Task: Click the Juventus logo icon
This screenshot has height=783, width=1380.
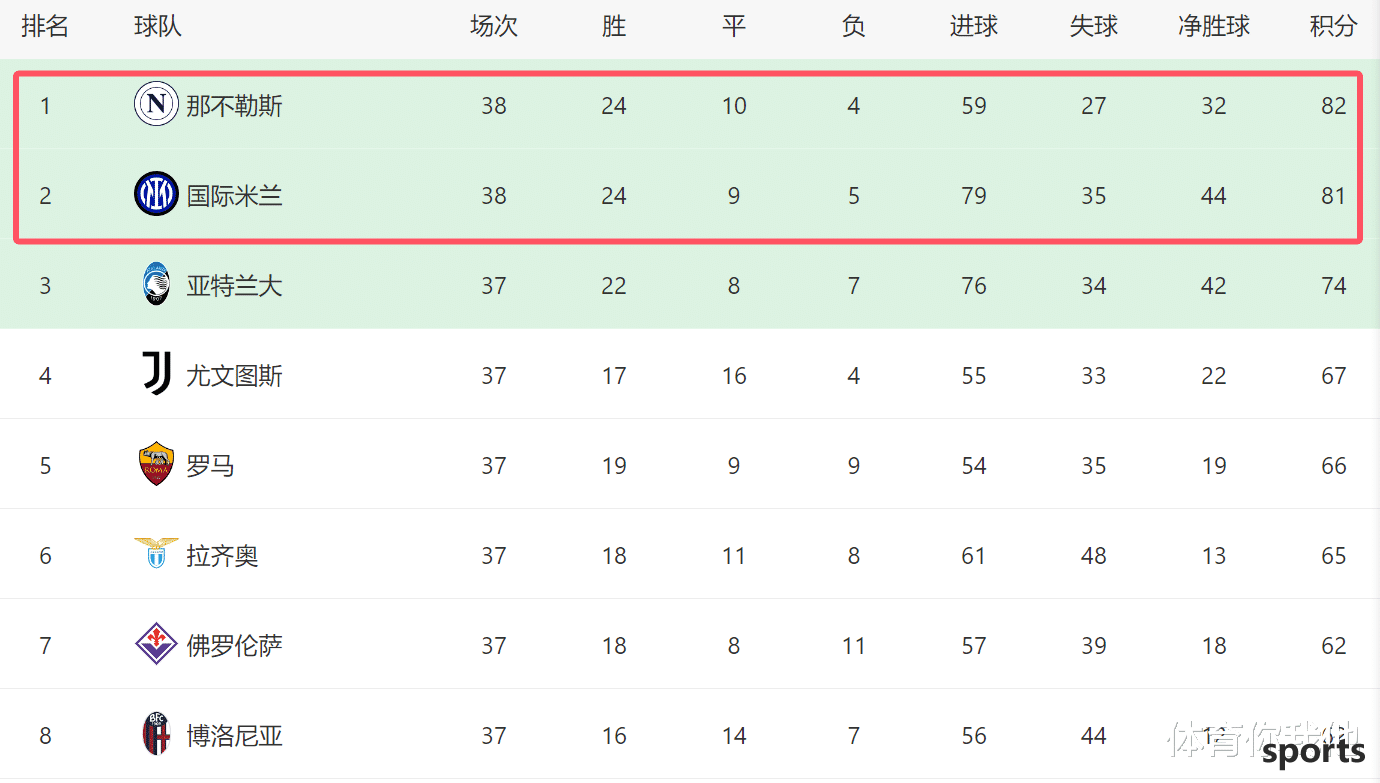Action: (156, 374)
